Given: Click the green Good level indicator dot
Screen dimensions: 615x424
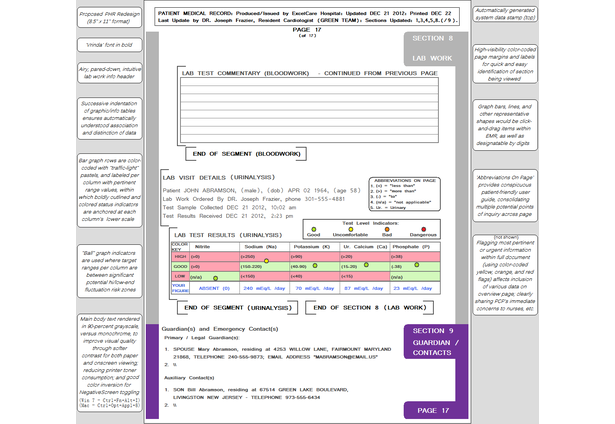Looking at the screenshot, I should click(x=314, y=229).
